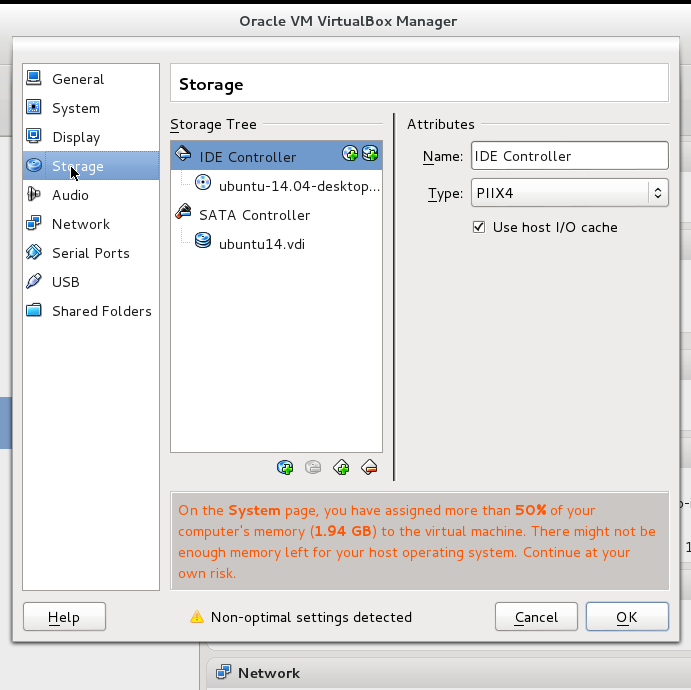This screenshot has width=691, height=690.
Task: Click the Network adapters icon in sidebar
Action: pos(34,223)
